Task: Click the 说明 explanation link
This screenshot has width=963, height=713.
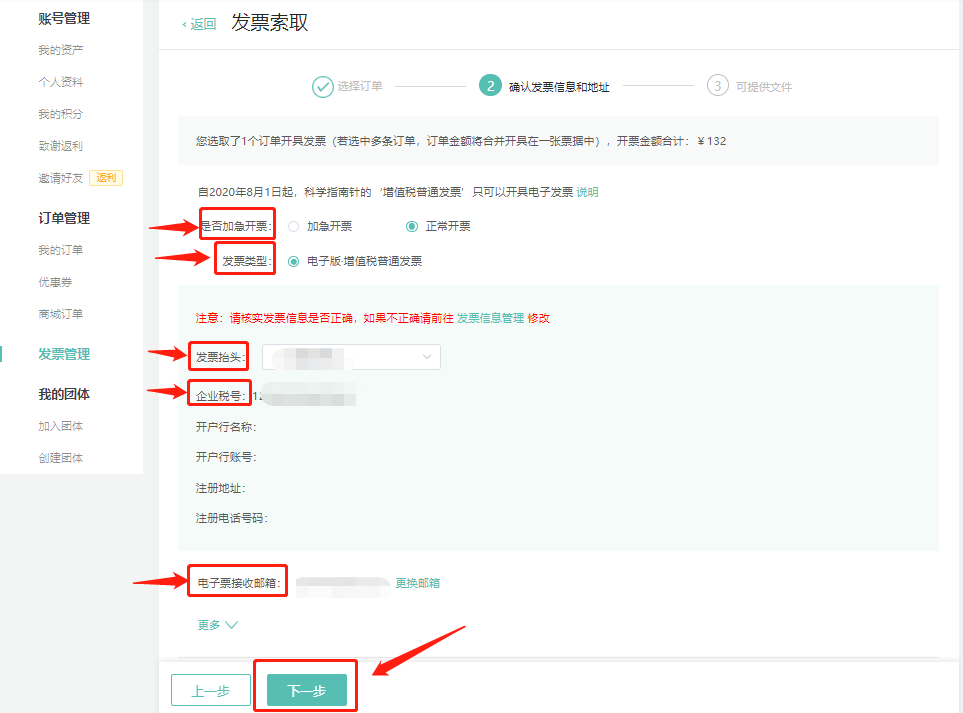Action: click(588, 191)
